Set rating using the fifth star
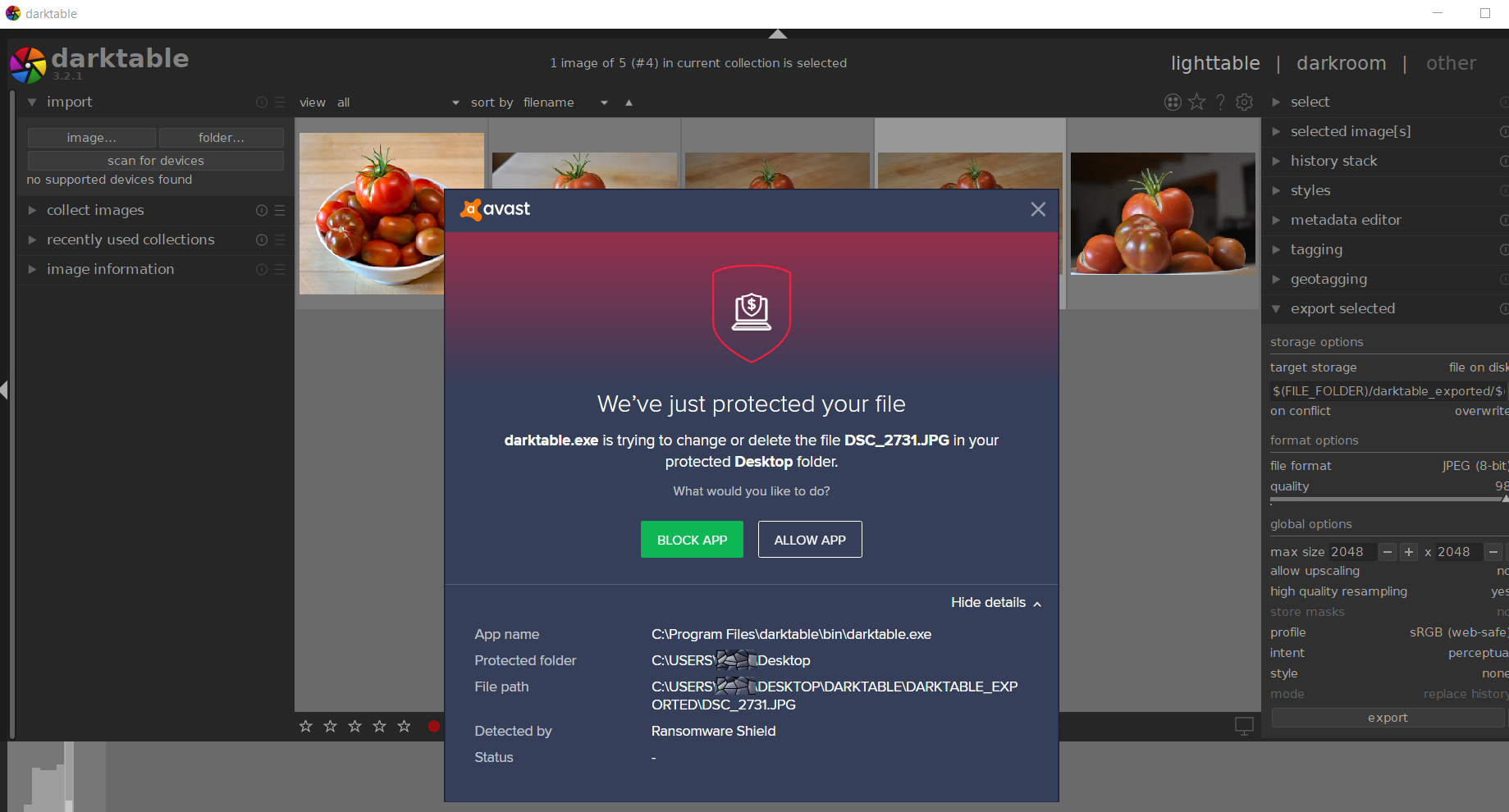The height and width of the screenshot is (812, 1509). [405, 726]
